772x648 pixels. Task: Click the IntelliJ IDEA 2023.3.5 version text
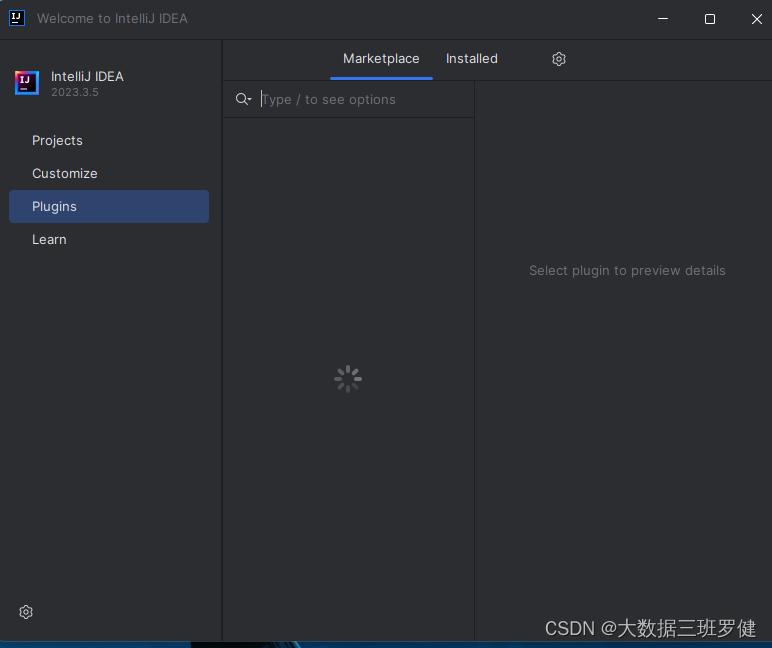(x=75, y=92)
